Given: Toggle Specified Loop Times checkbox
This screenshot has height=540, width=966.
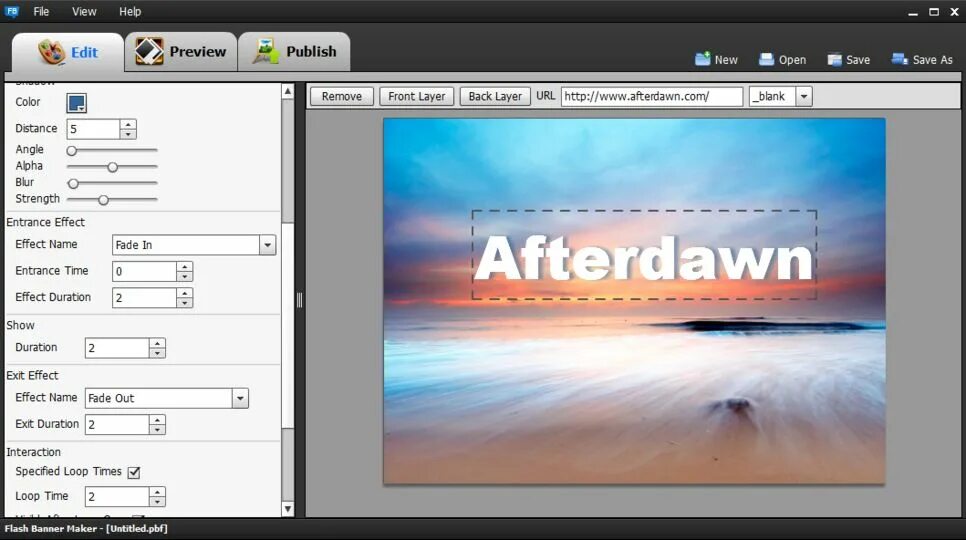Looking at the screenshot, I should [x=134, y=472].
